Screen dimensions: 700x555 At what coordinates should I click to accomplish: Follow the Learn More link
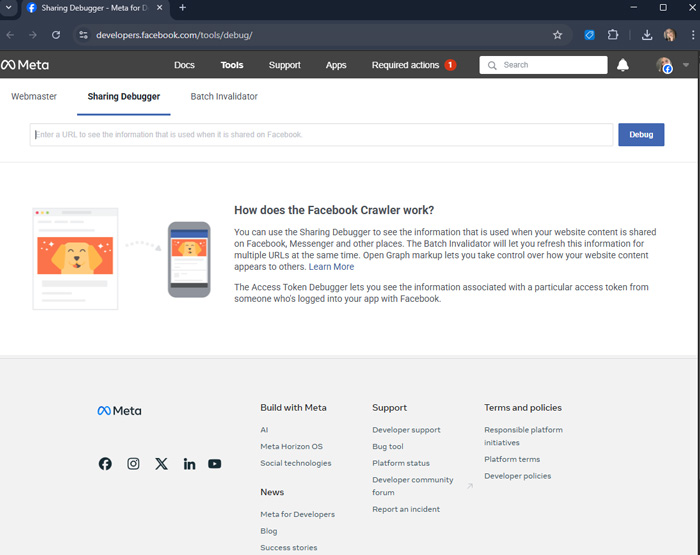click(331, 267)
